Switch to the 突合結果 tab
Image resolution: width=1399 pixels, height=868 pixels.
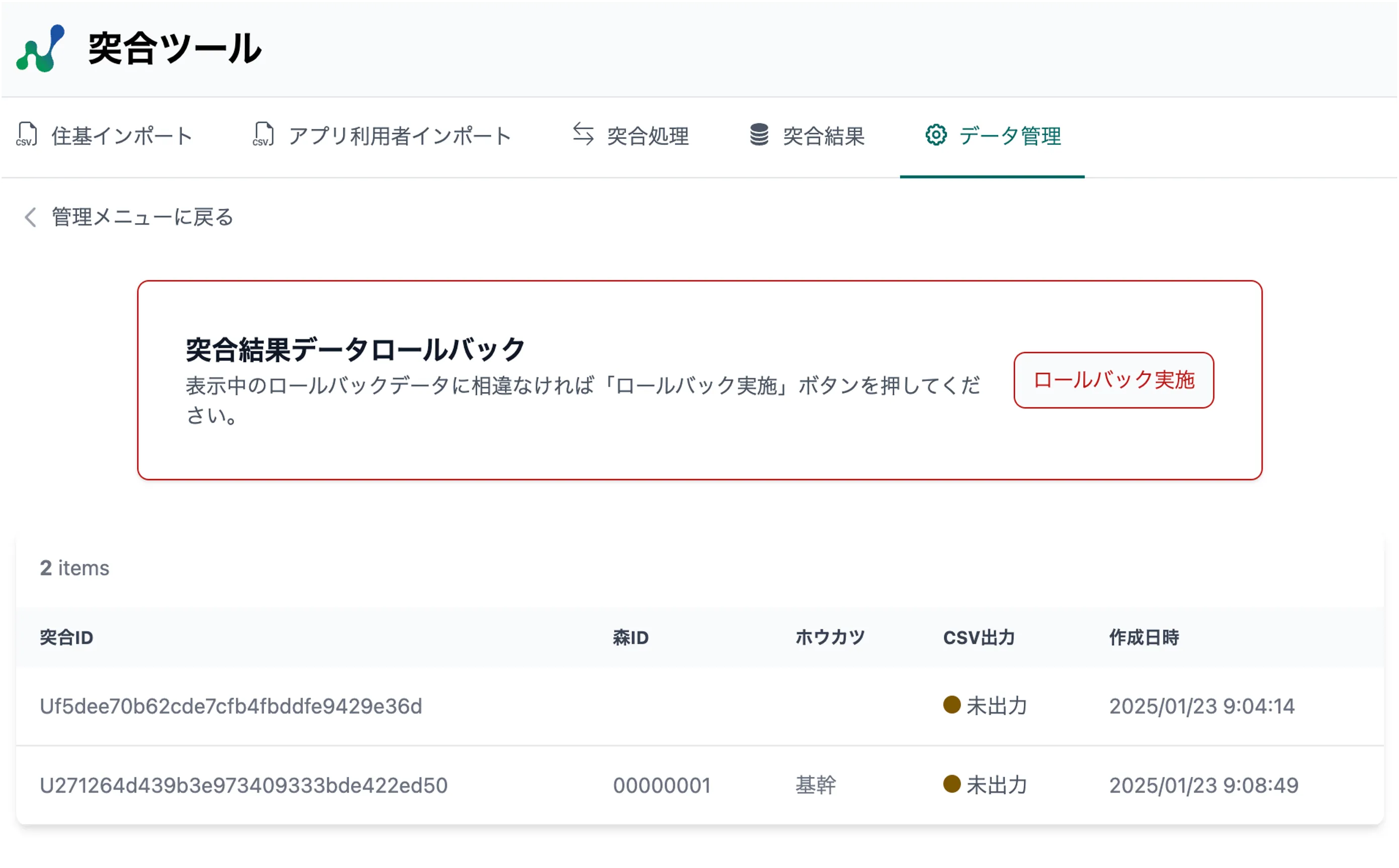823,136
